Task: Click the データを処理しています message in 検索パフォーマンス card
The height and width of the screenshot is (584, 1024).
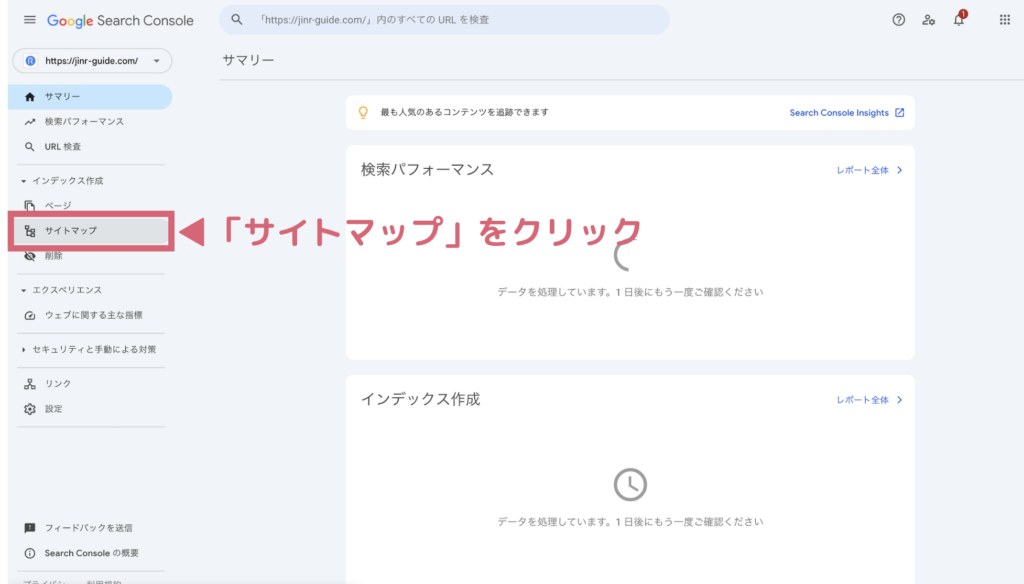Action: click(630, 292)
